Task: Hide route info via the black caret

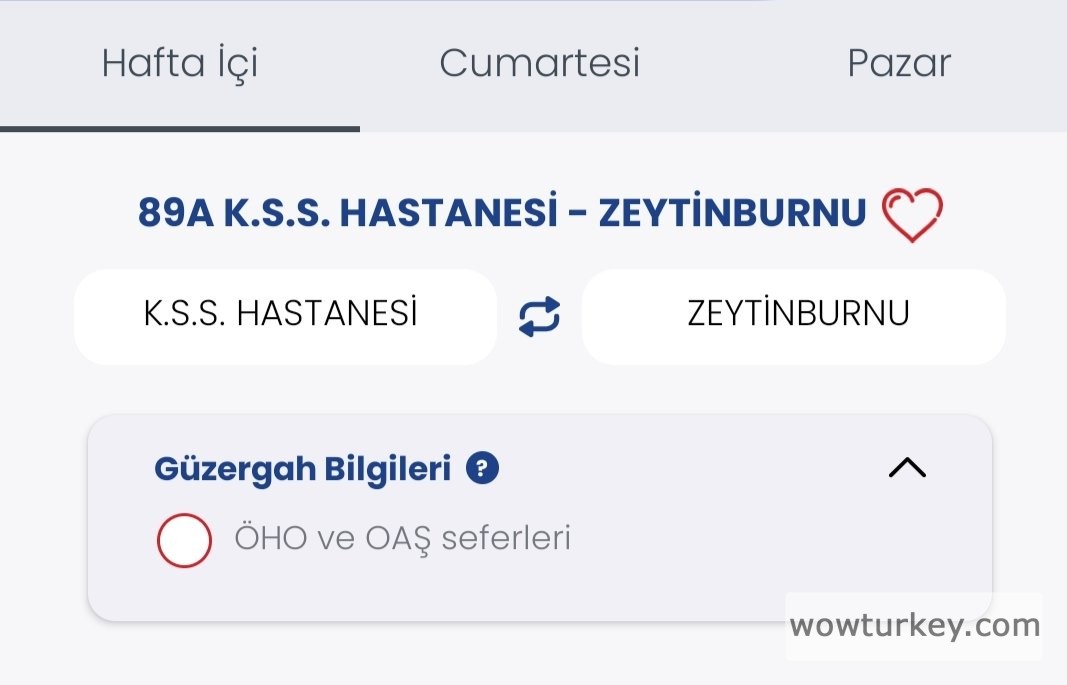Action: click(x=907, y=468)
